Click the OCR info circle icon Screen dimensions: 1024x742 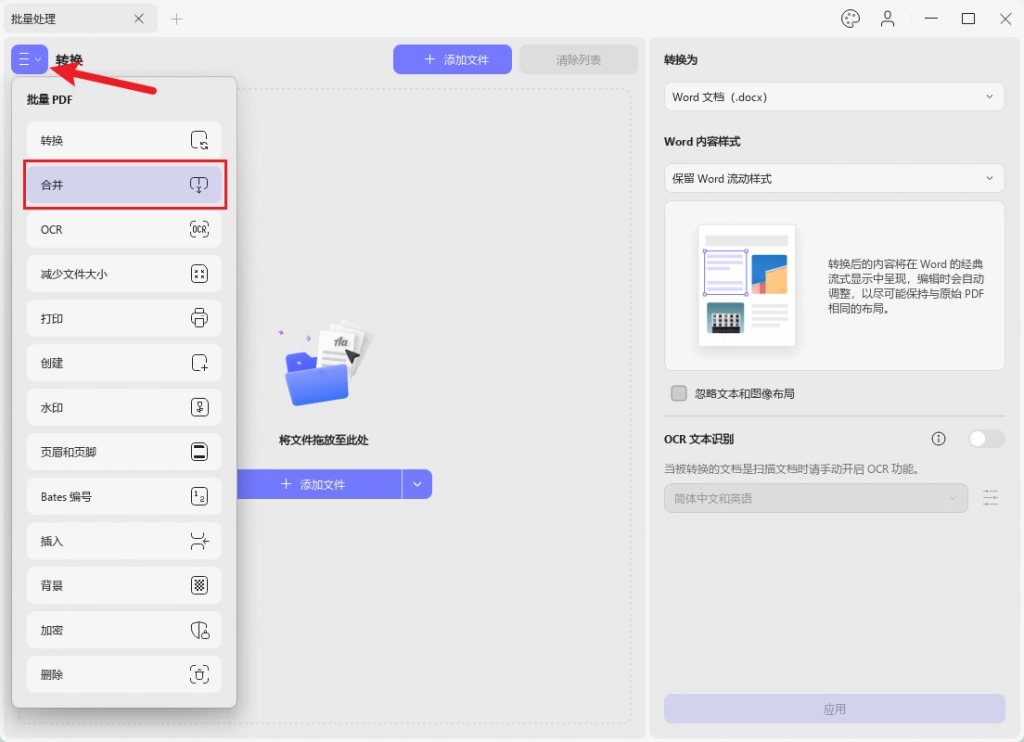pyautogui.click(x=938, y=439)
